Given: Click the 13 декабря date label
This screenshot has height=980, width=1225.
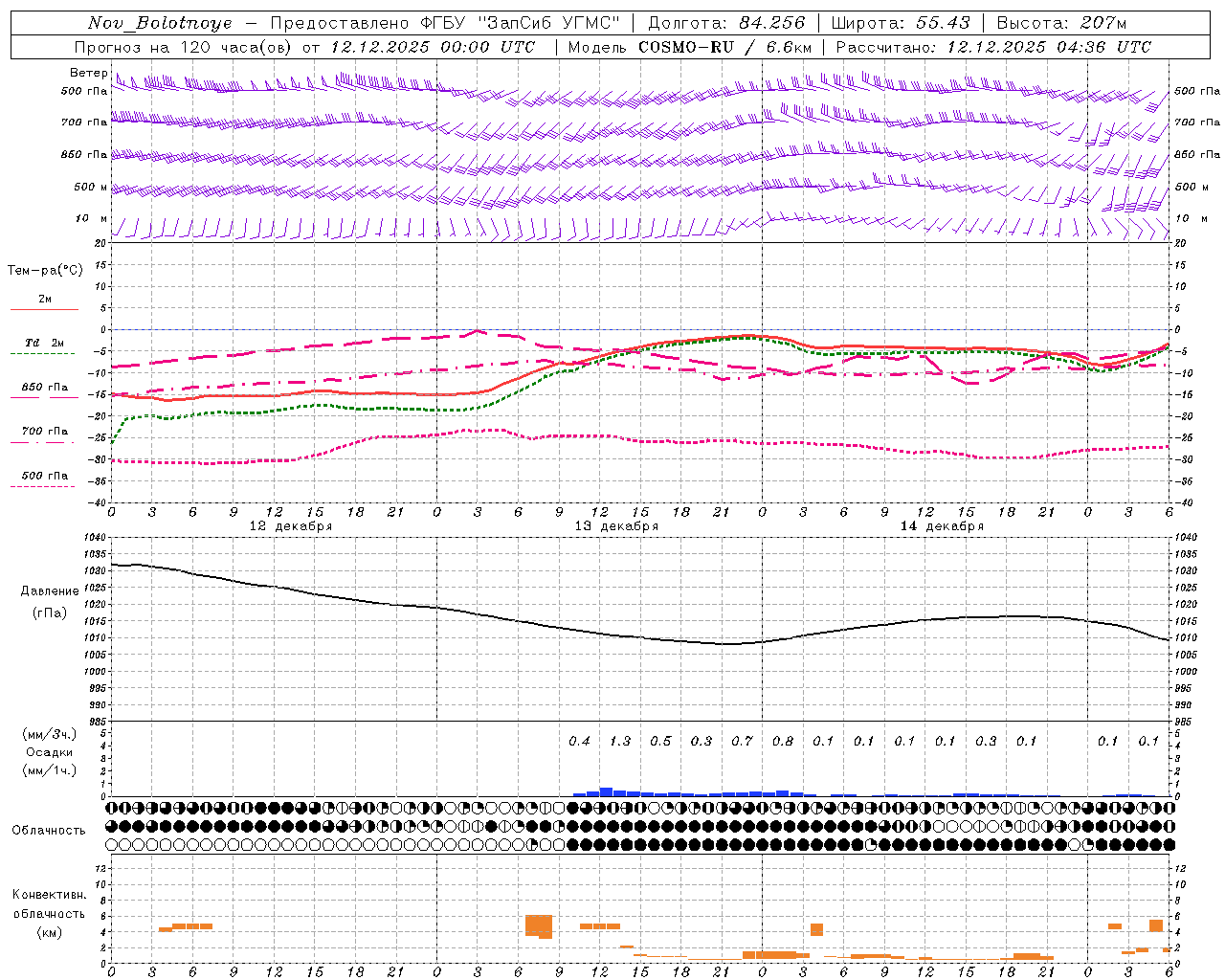Looking at the screenshot, I should pos(616,526).
